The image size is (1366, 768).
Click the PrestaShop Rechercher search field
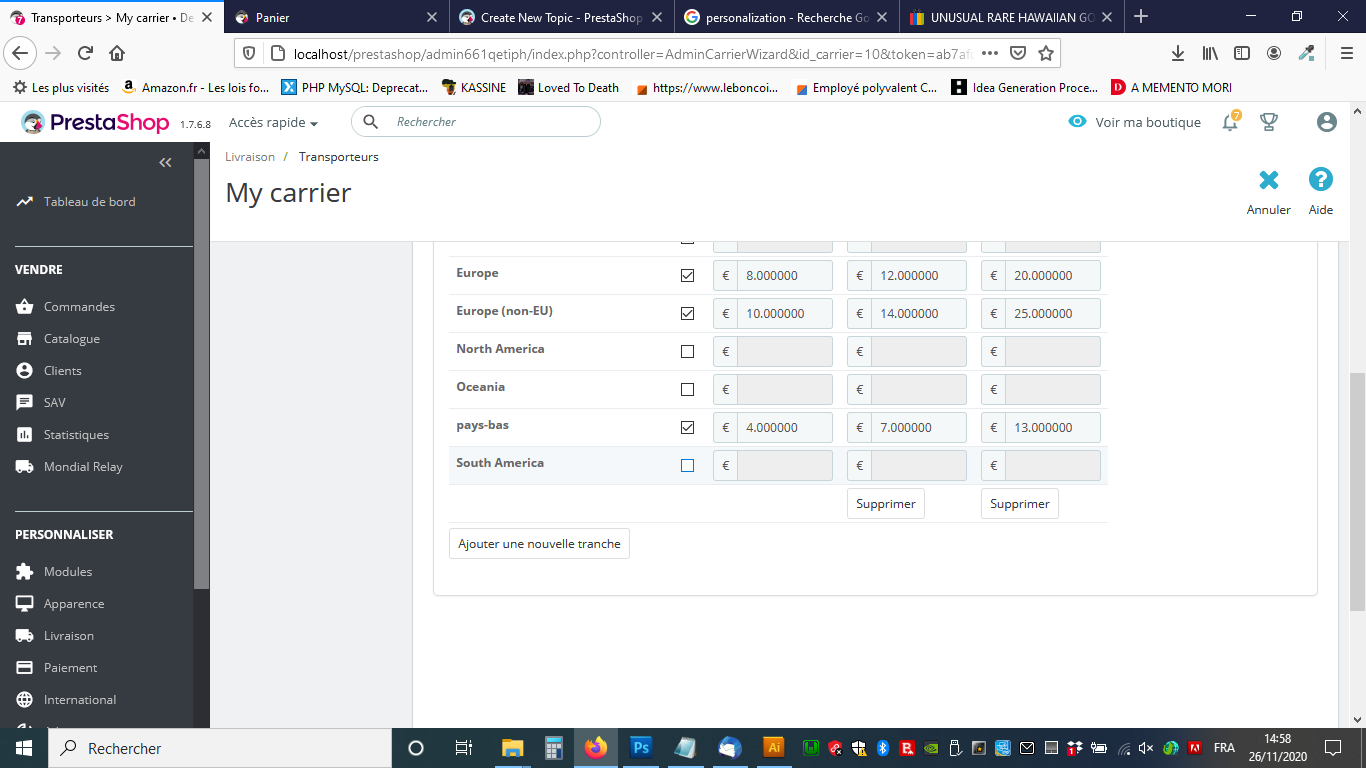pyautogui.click(x=476, y=122)
